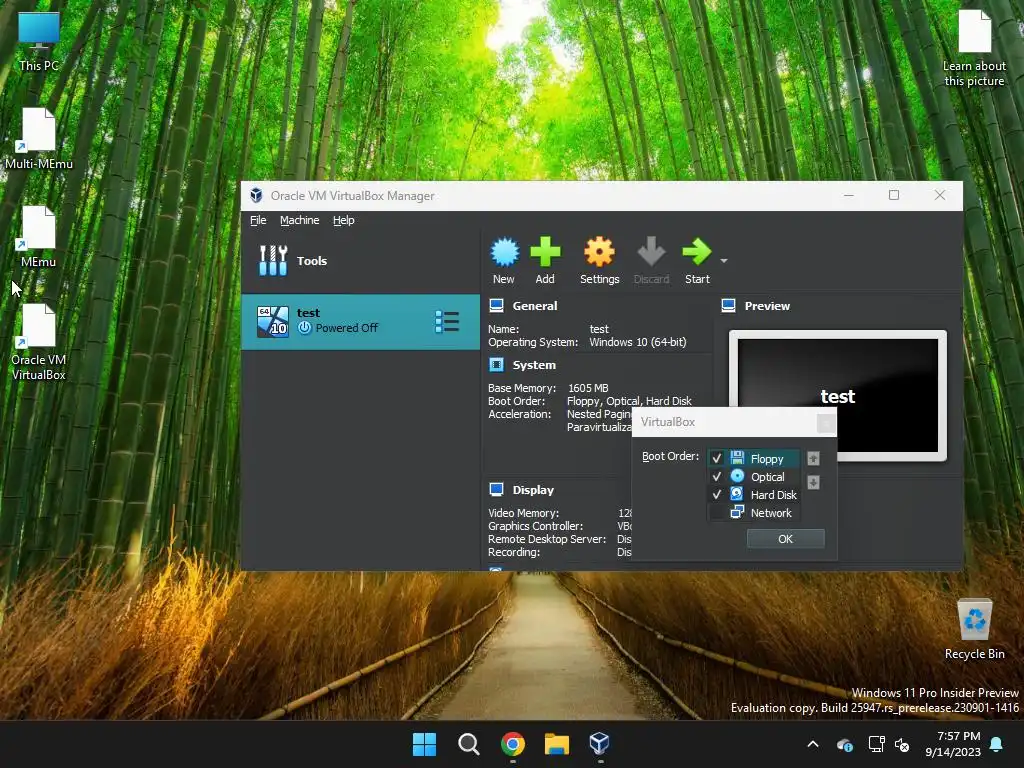The height and width of the screenshot is (768, 1024).
Task: Maximize the VirtualBox Manager window
Action: [893, 195]
